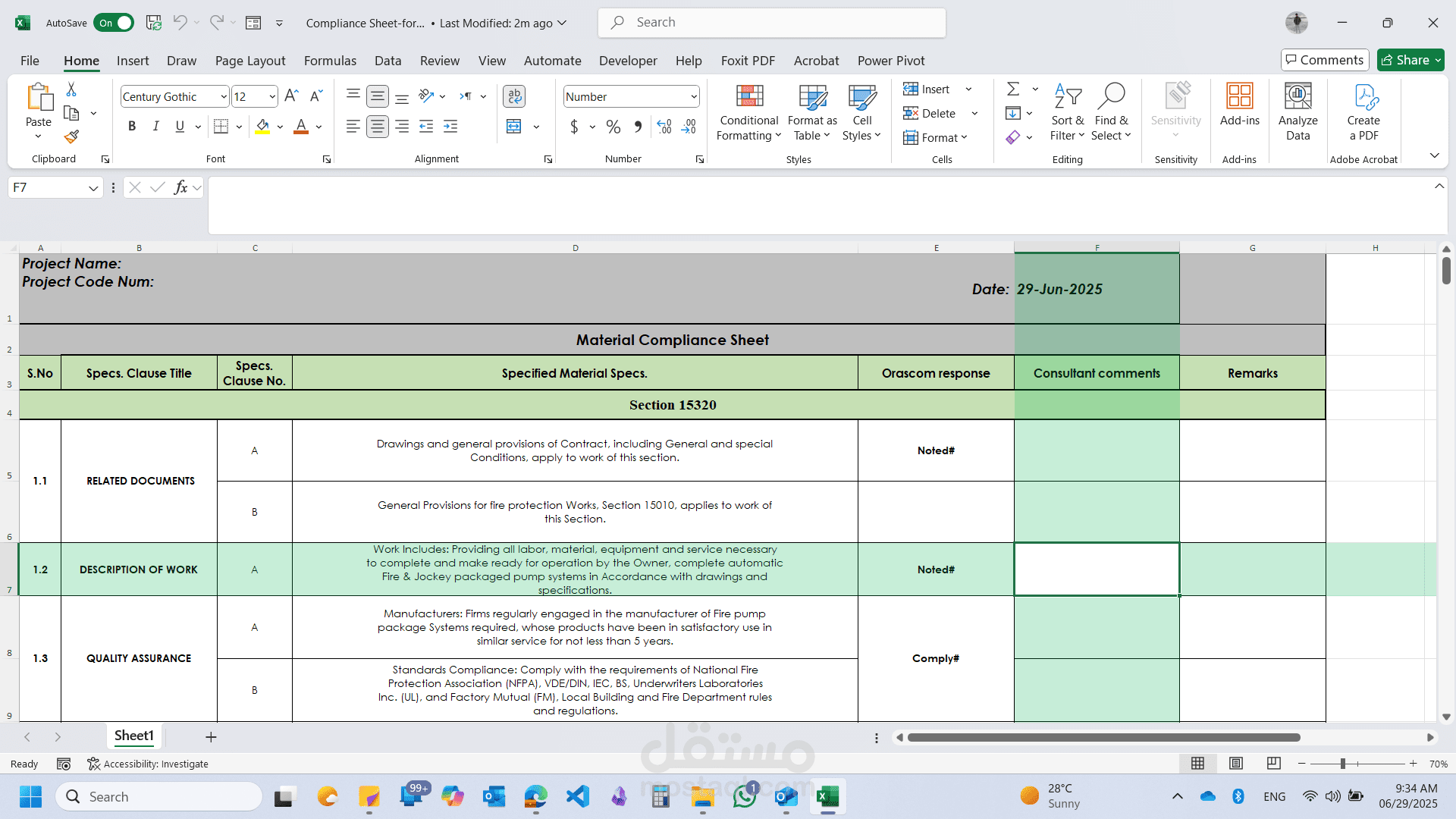Click the Merge & Center icon
The height and width of the screenshot is (819, 1456).
514,127
